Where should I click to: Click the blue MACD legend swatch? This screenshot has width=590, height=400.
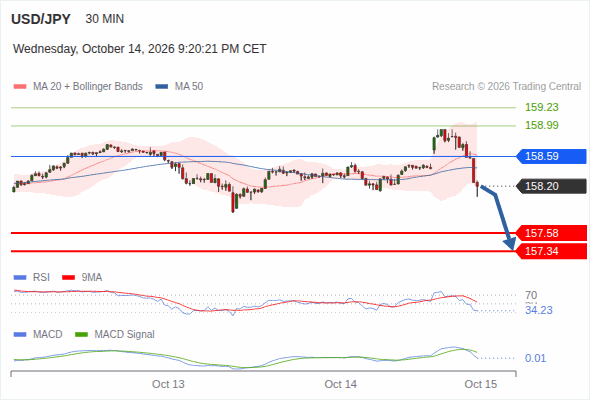tap(20, 335)
